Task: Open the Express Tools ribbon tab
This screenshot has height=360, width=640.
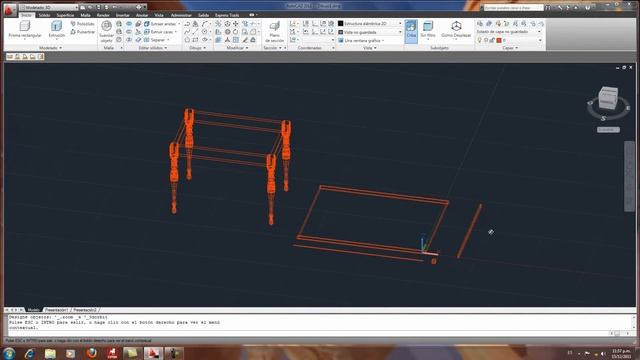Action: (227, 15)
